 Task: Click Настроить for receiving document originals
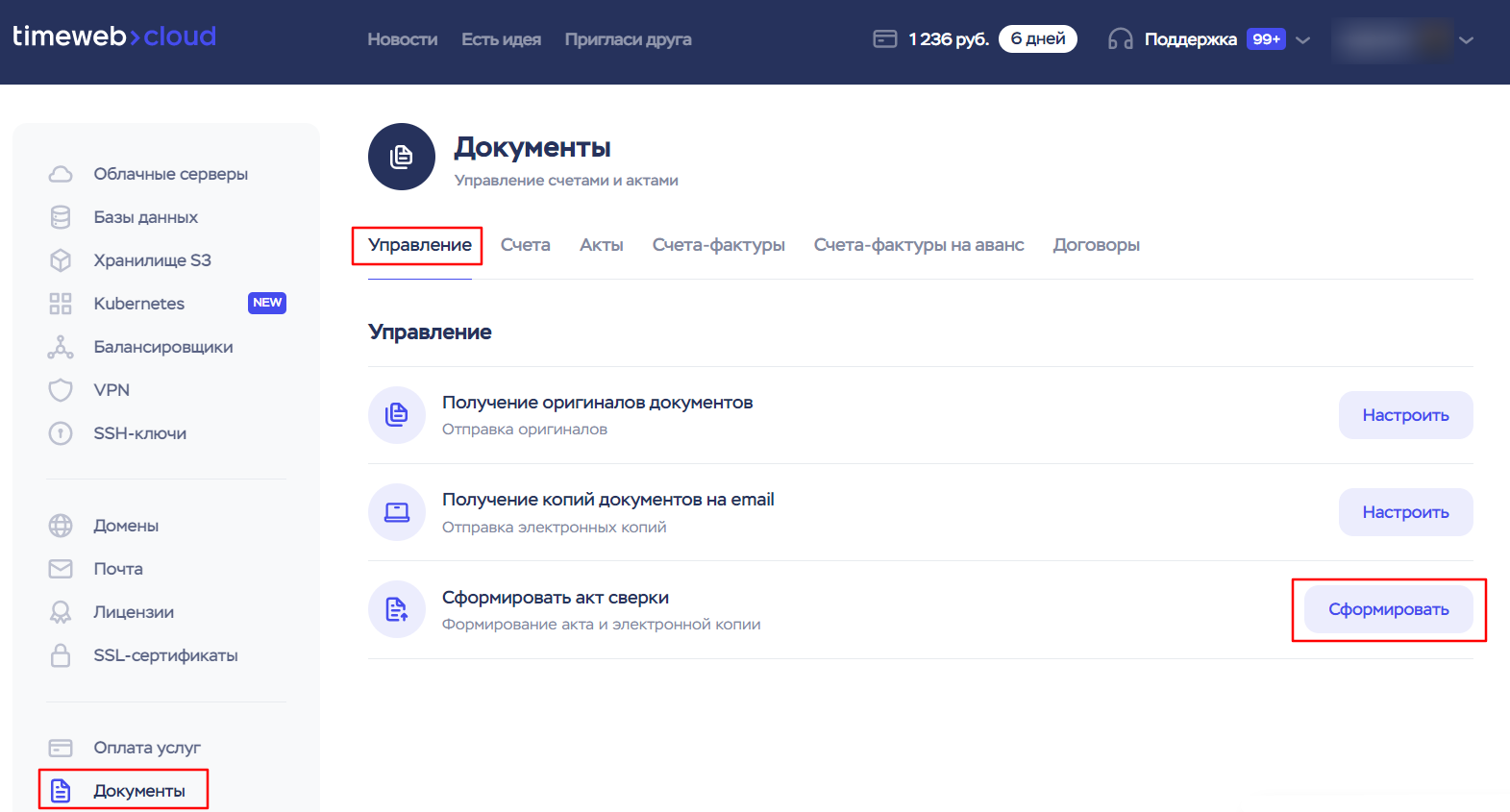click(x=1405, y=415)
